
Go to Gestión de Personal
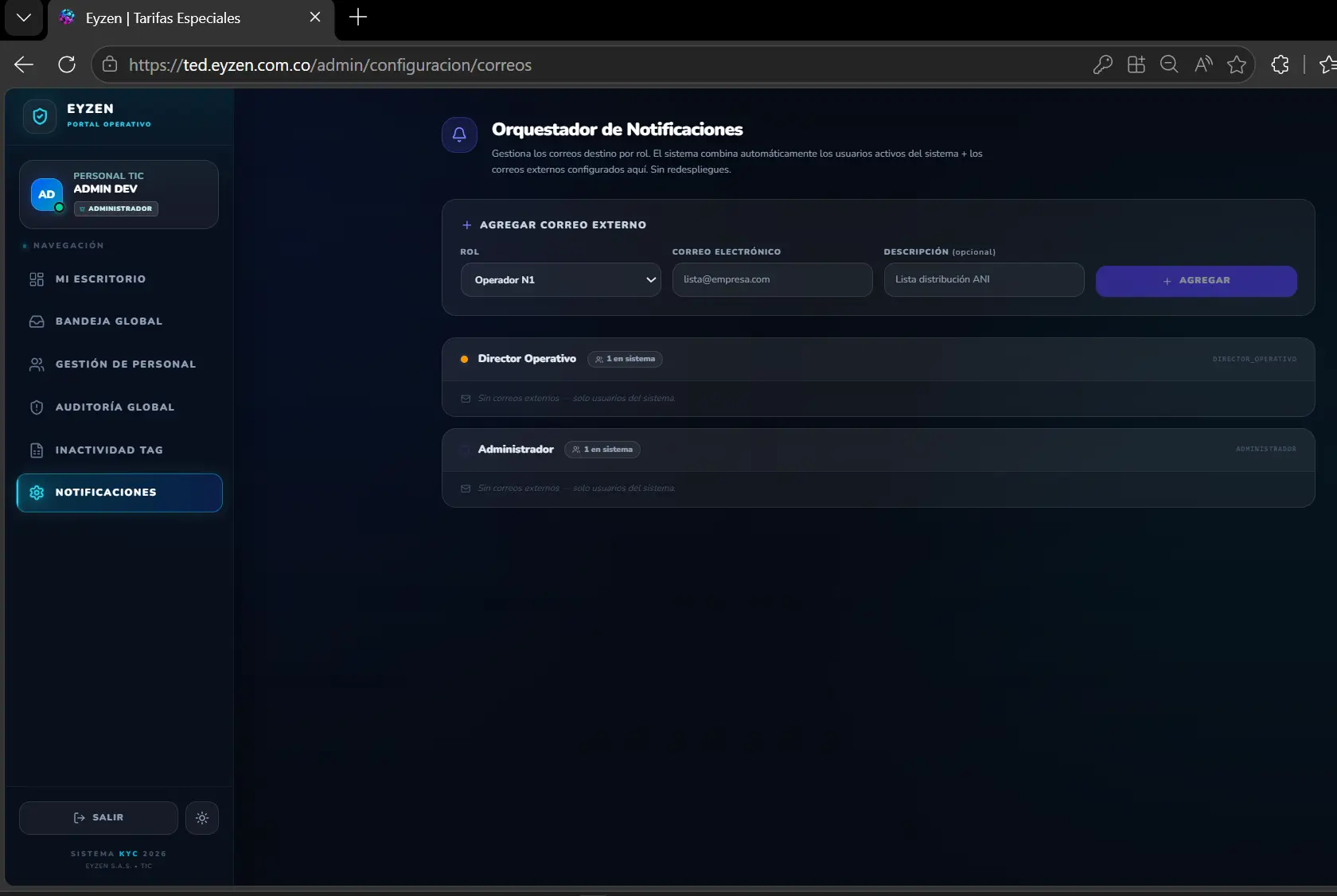tap(119, 364)
